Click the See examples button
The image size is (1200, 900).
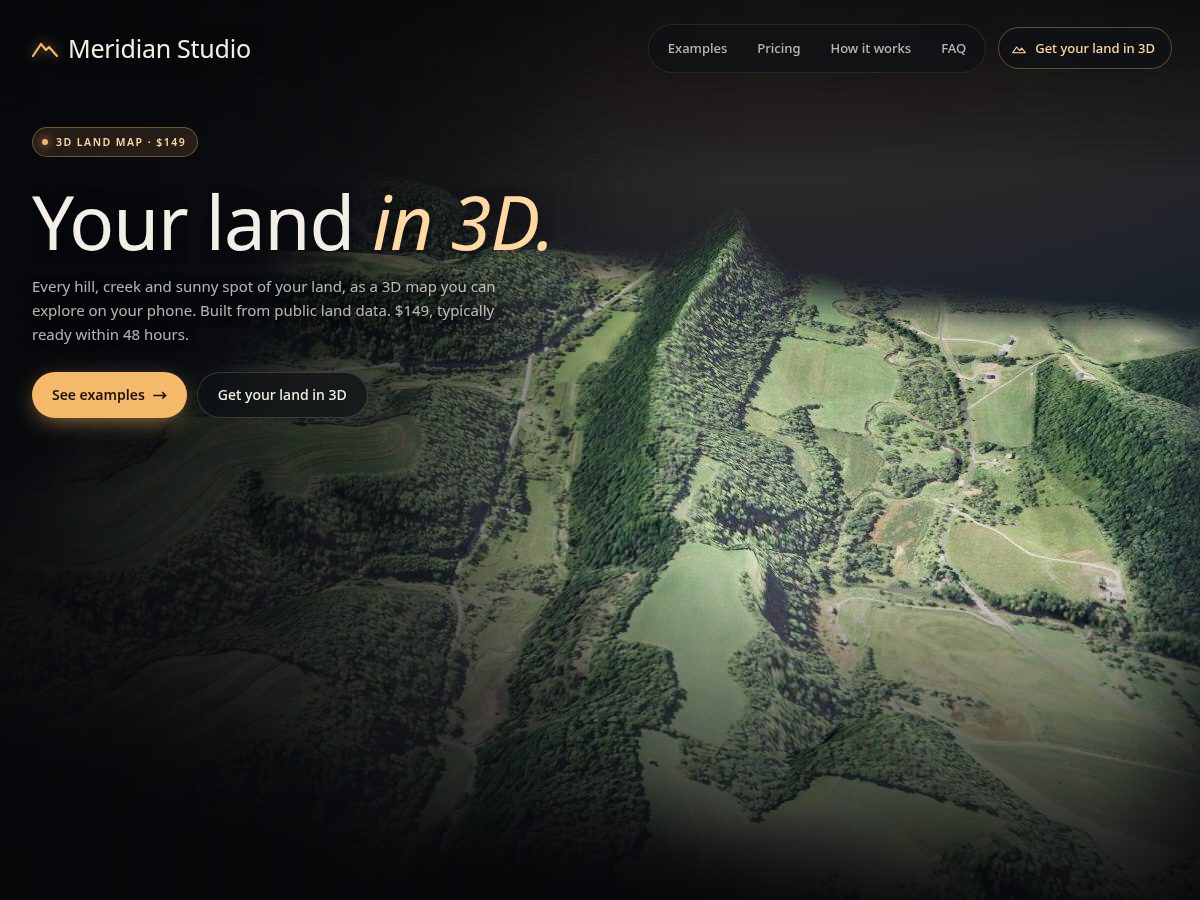[109, 395]
